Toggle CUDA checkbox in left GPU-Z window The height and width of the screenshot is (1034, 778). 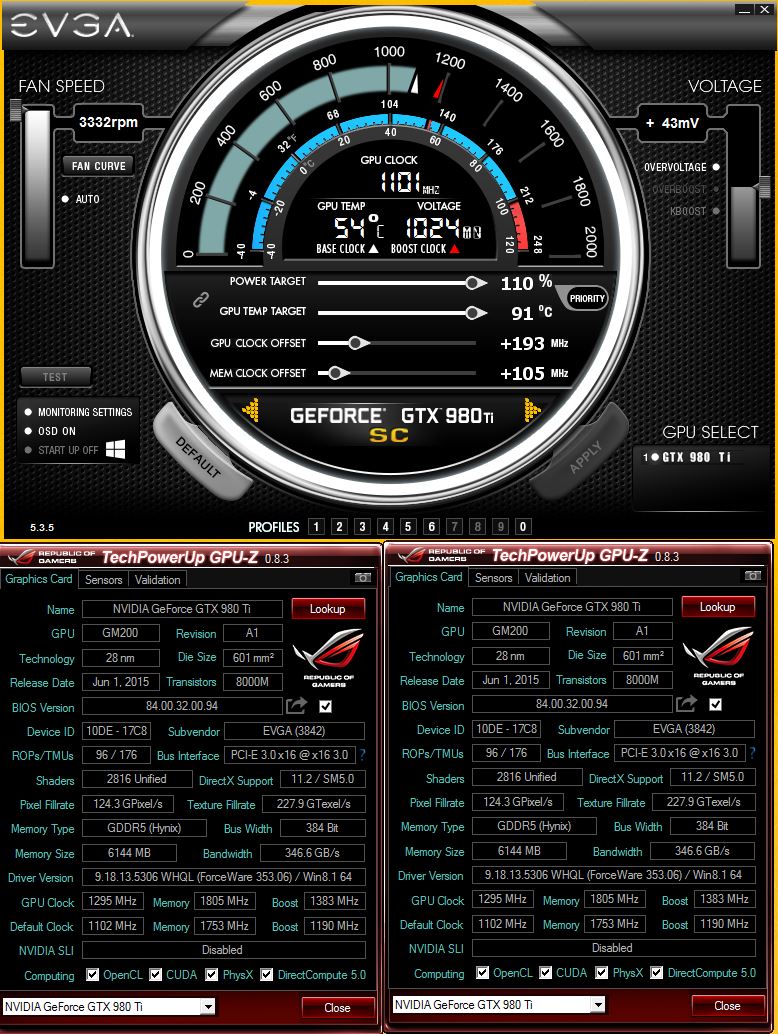click(156, 974)
